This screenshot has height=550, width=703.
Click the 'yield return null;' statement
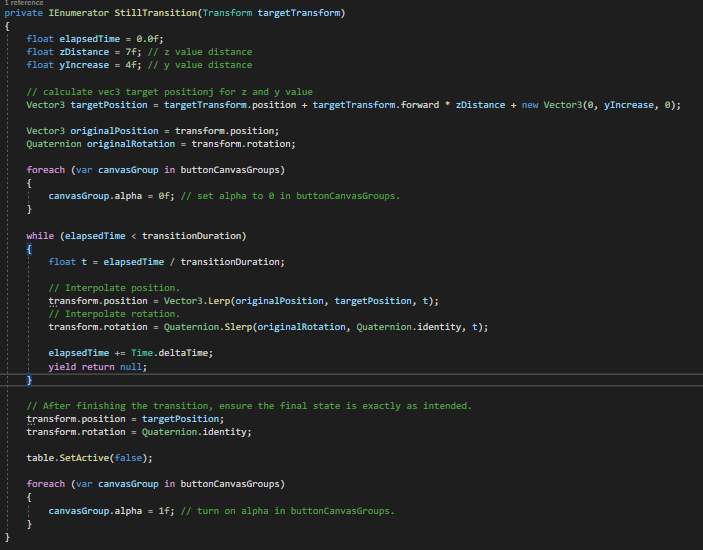pos(98,367)
